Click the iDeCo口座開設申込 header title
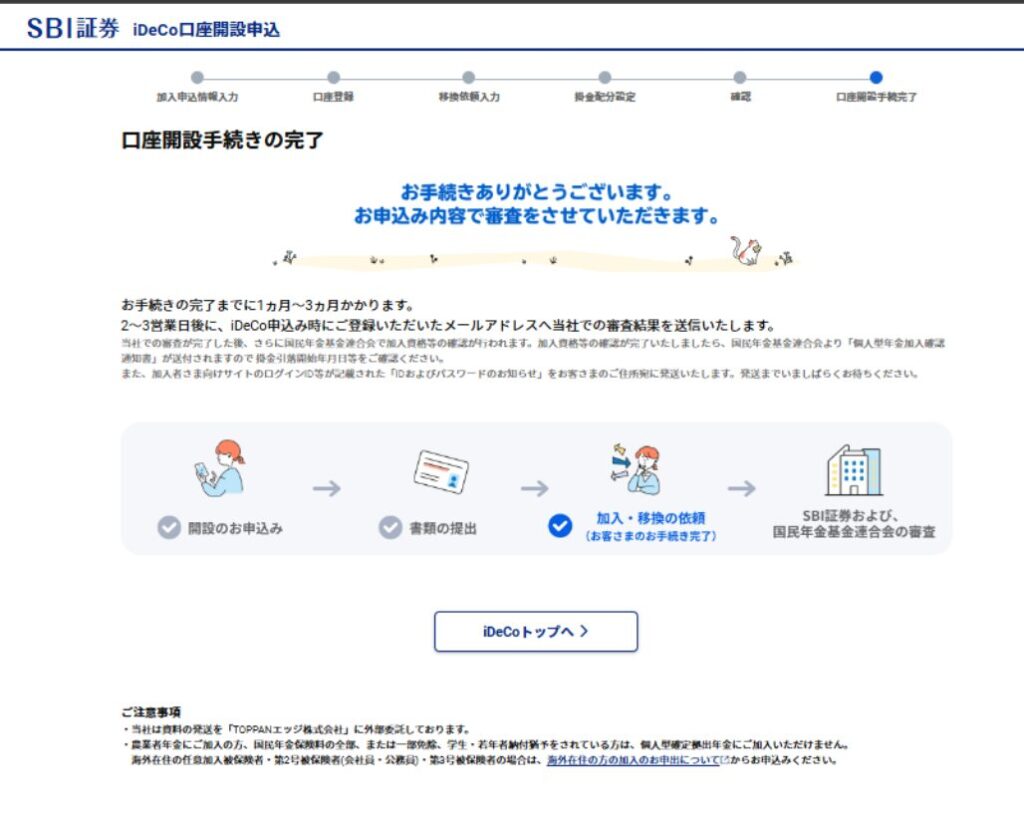 [x=206, y=30]
